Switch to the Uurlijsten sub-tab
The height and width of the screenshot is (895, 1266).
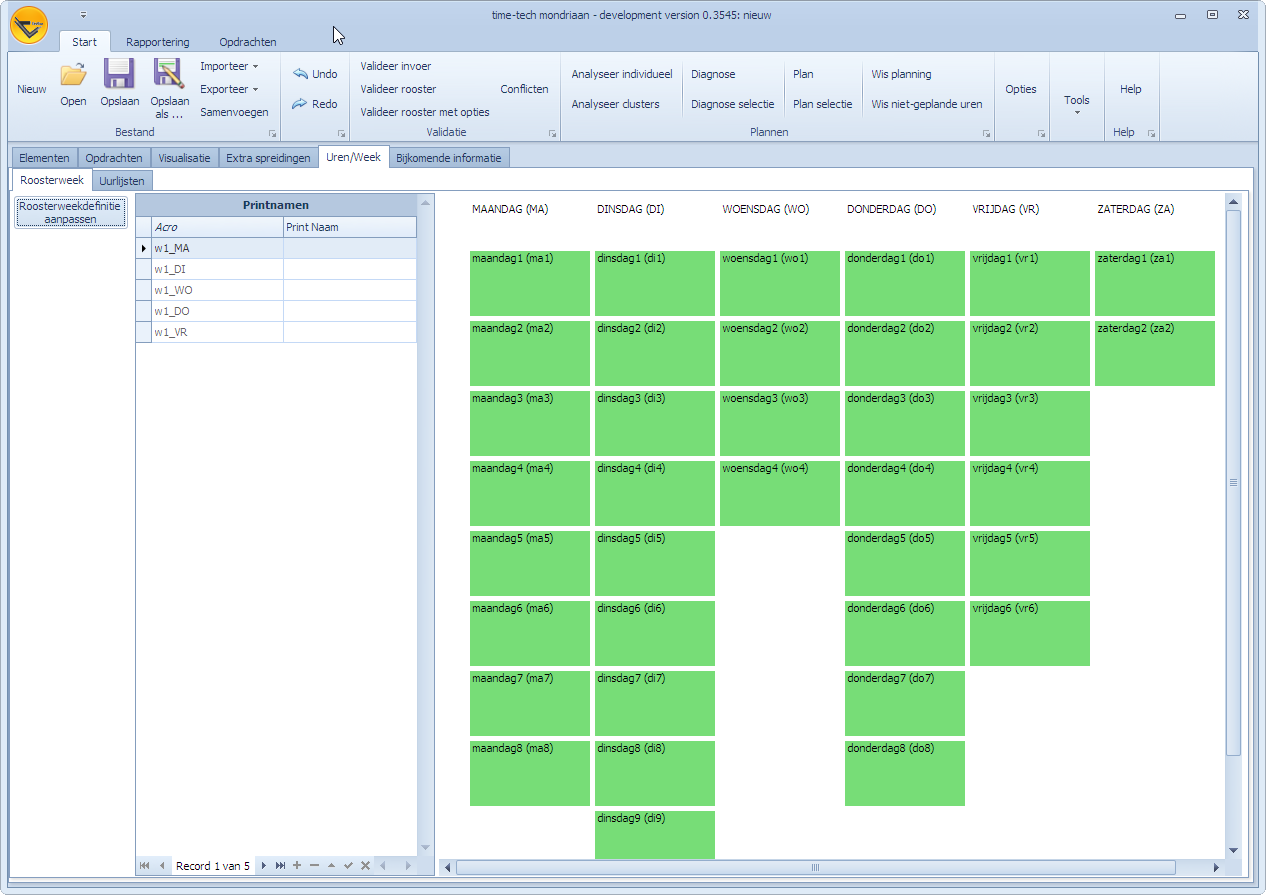122,181
